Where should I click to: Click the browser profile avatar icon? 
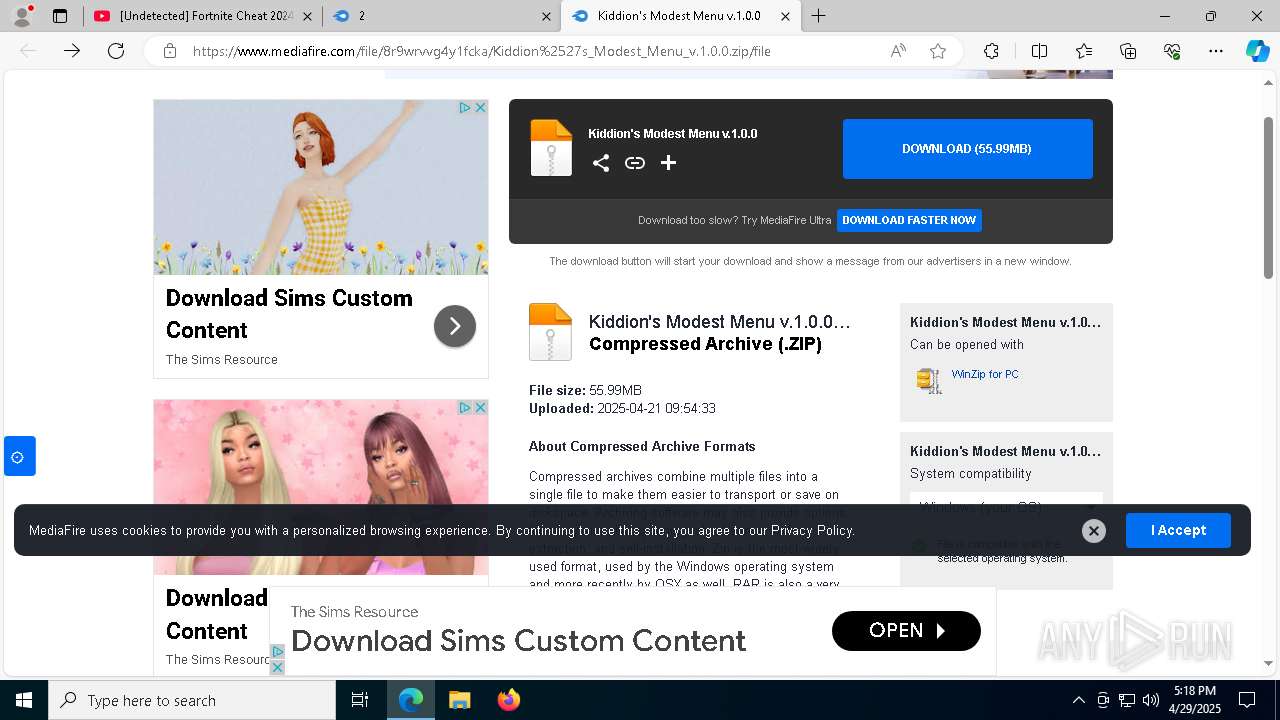22,16
